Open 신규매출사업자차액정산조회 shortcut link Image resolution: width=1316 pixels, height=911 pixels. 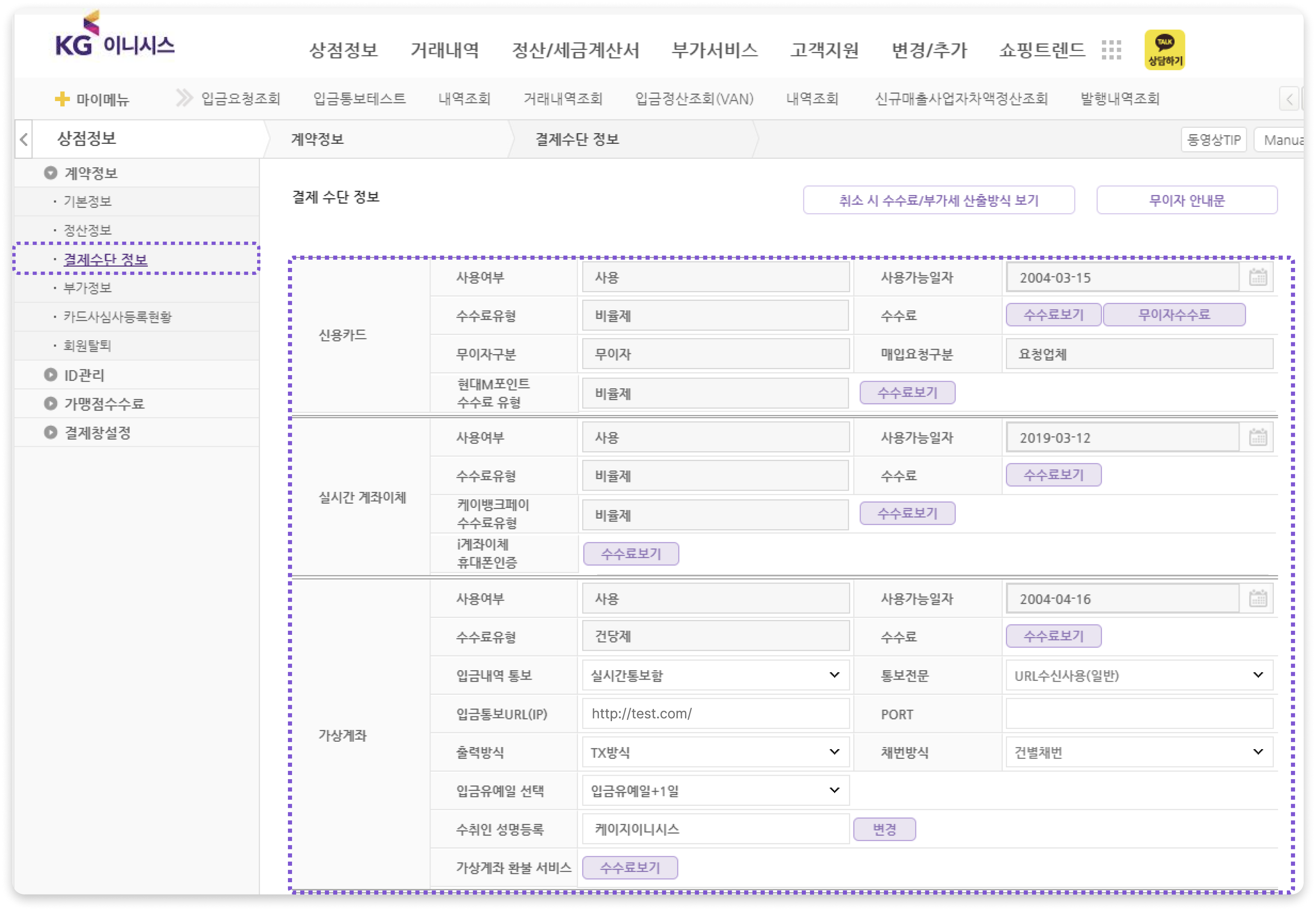coord(961,99)
